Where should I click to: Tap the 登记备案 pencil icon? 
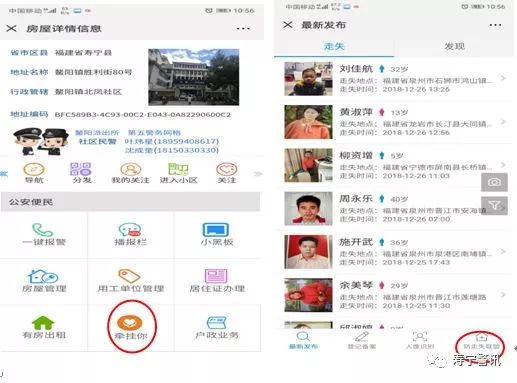point(362,336)
